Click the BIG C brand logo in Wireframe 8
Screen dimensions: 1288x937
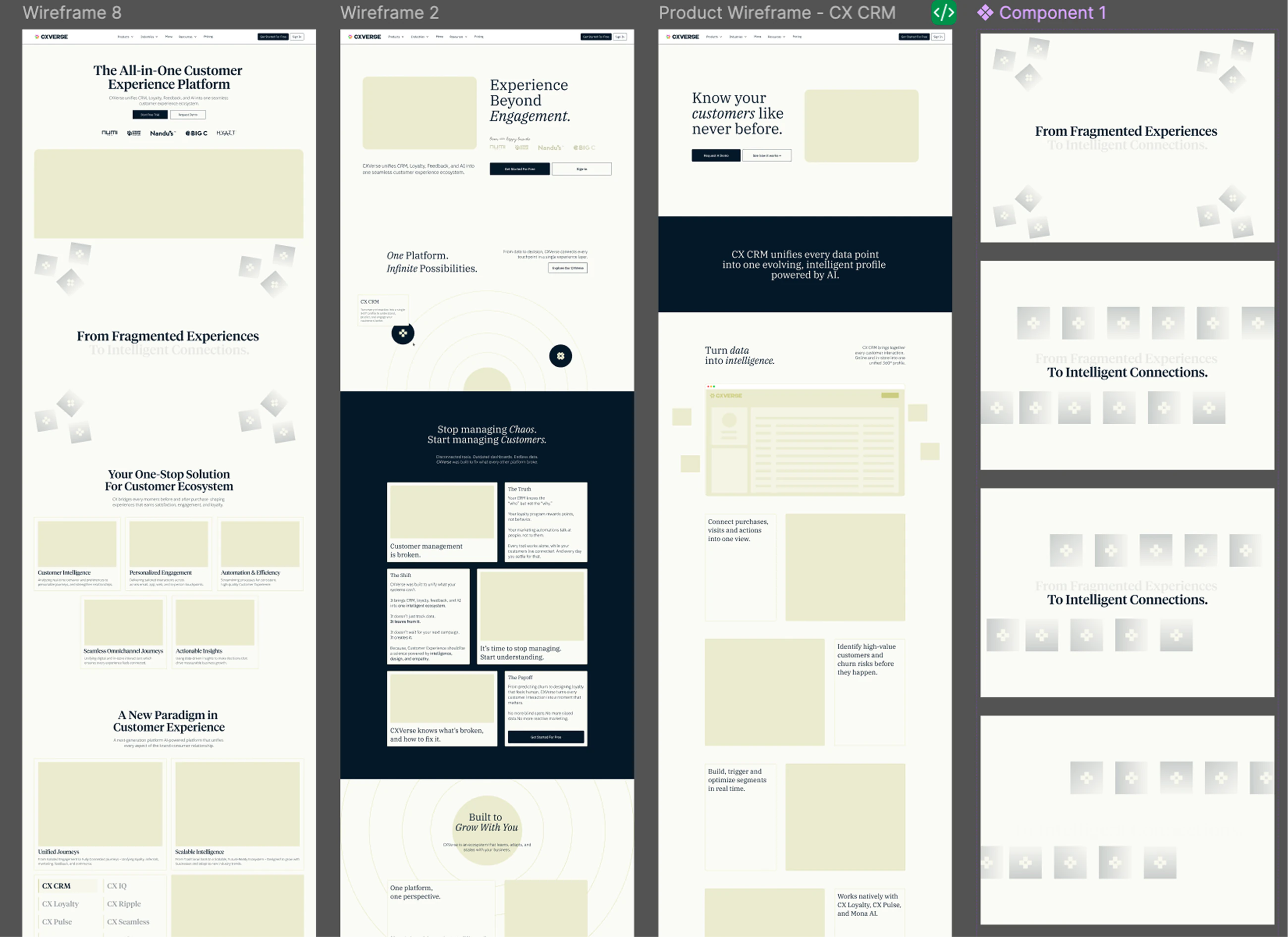point(196,133)
